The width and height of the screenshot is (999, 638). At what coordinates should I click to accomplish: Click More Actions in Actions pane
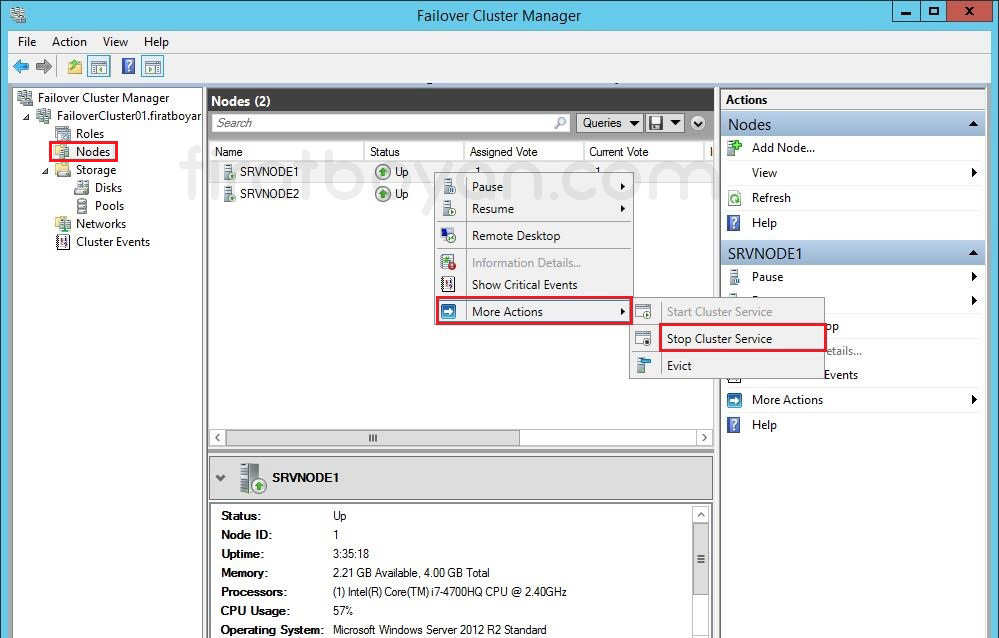pyautogui.click(x=787, y=400)
